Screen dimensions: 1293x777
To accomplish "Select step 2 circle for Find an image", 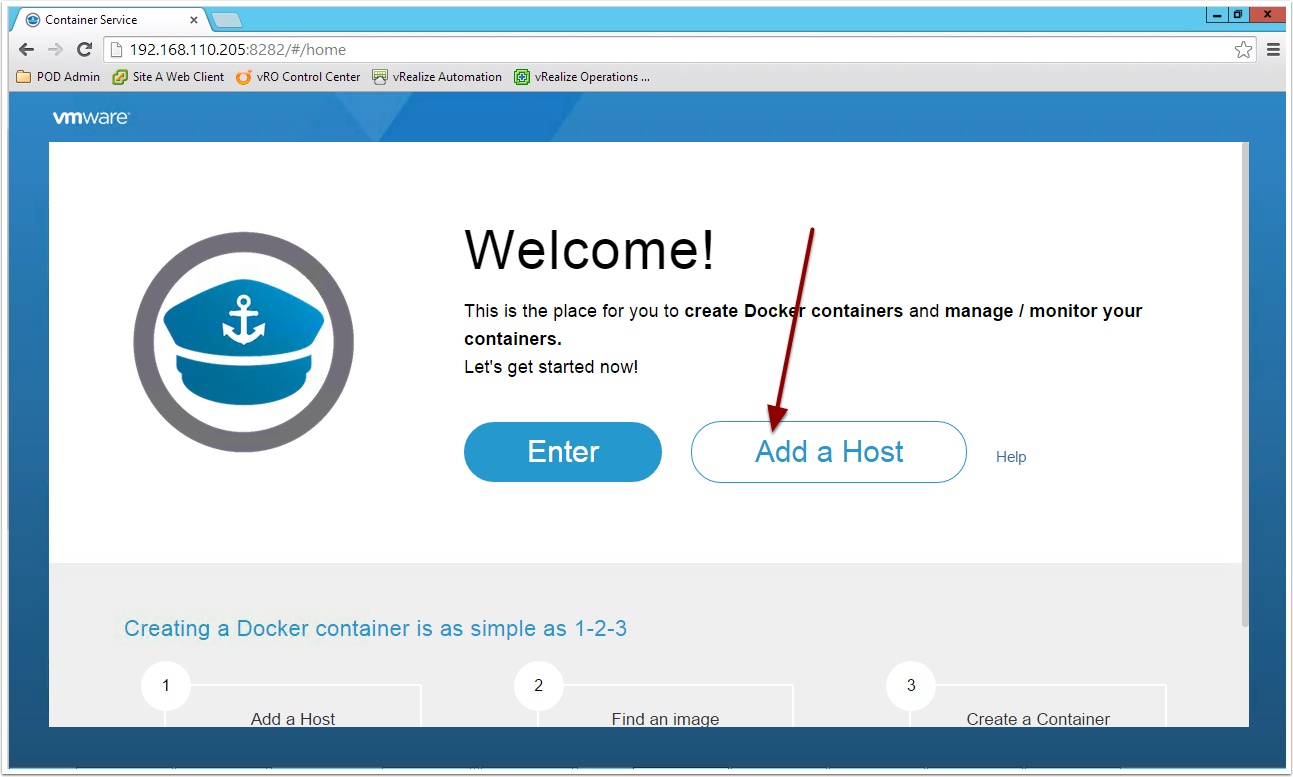I will 539,686.
